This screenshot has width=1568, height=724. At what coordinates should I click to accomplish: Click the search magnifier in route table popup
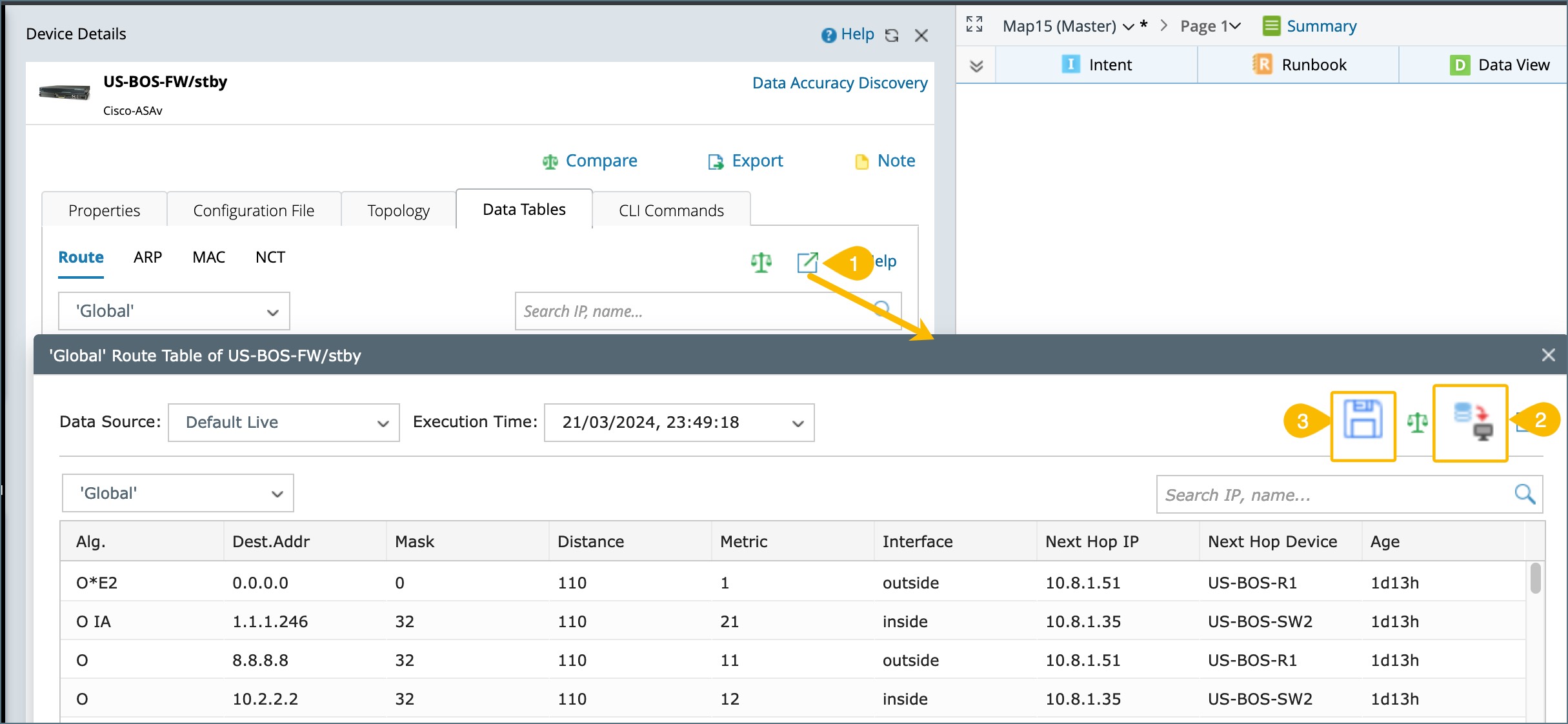[x=1524, y=494]
